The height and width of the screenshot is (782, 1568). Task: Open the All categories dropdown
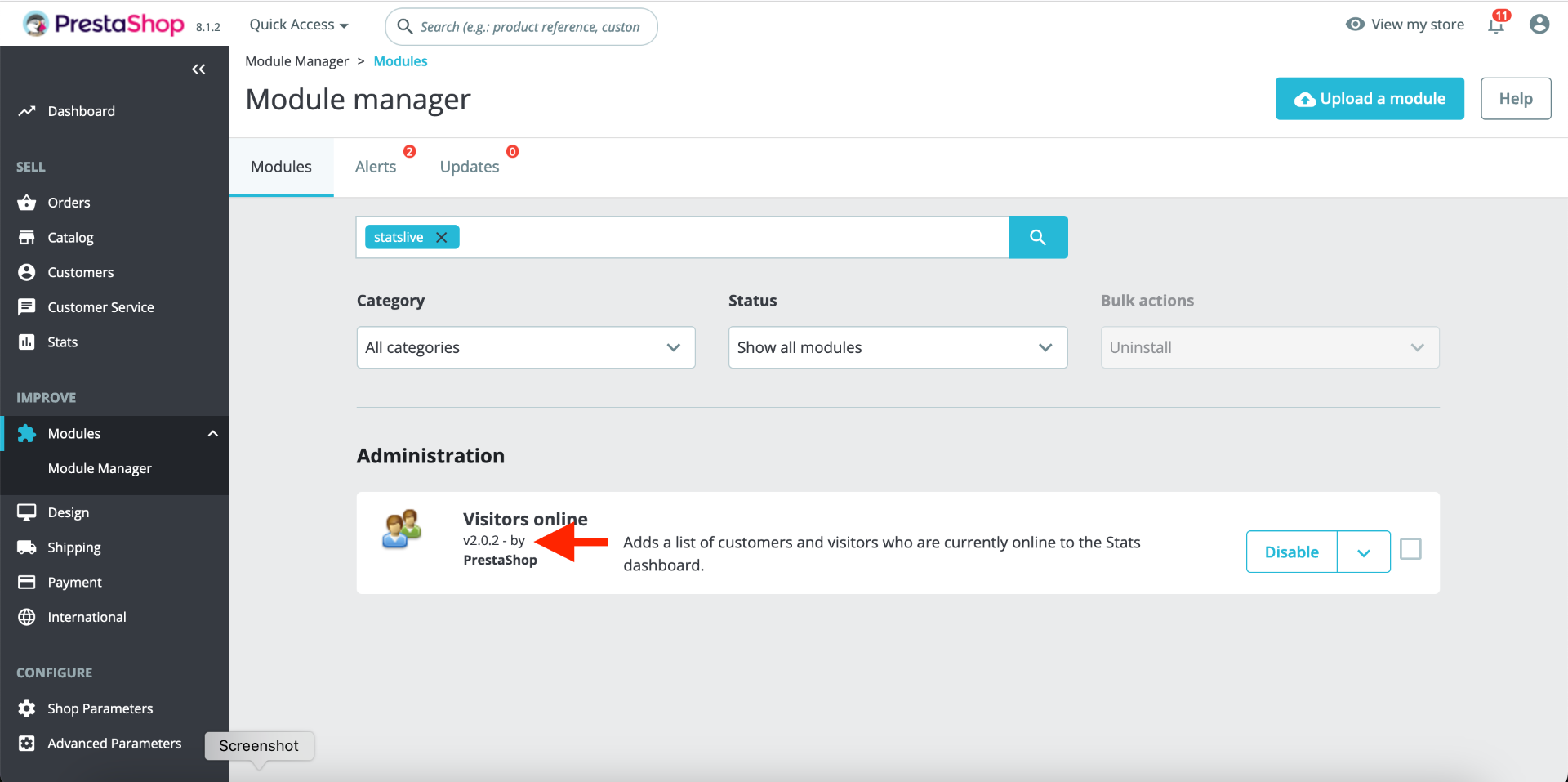[526, 347]
